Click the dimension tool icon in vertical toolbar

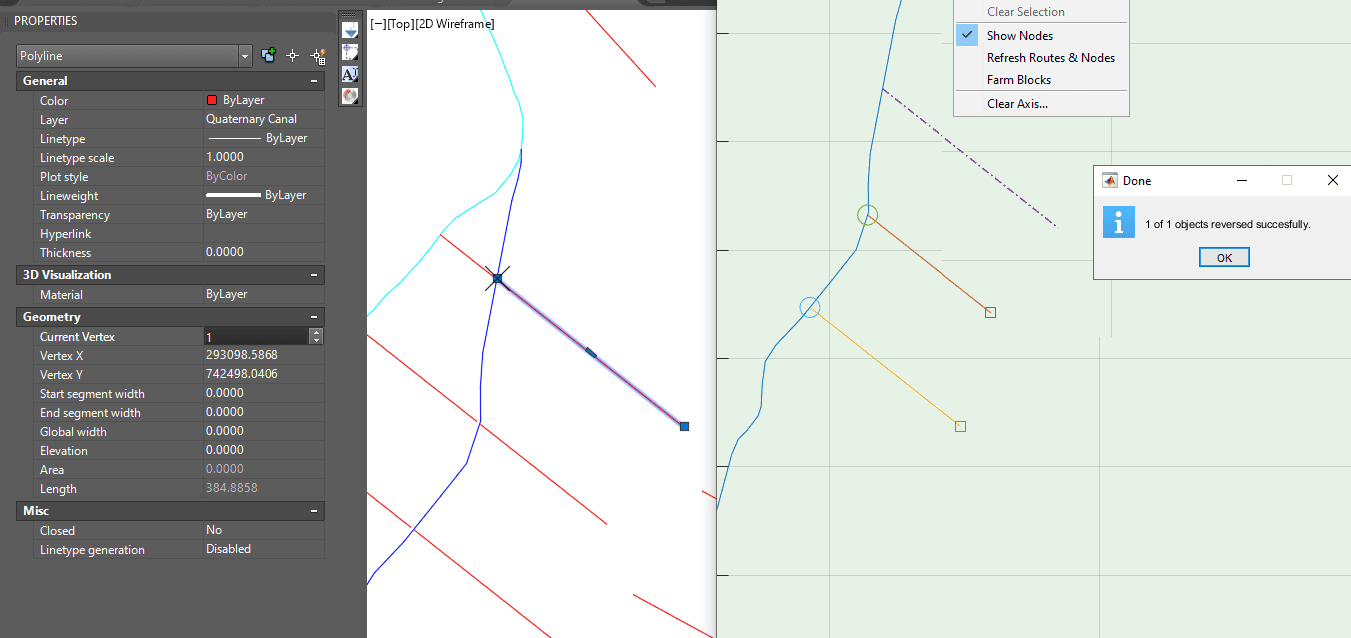point(350,53)
